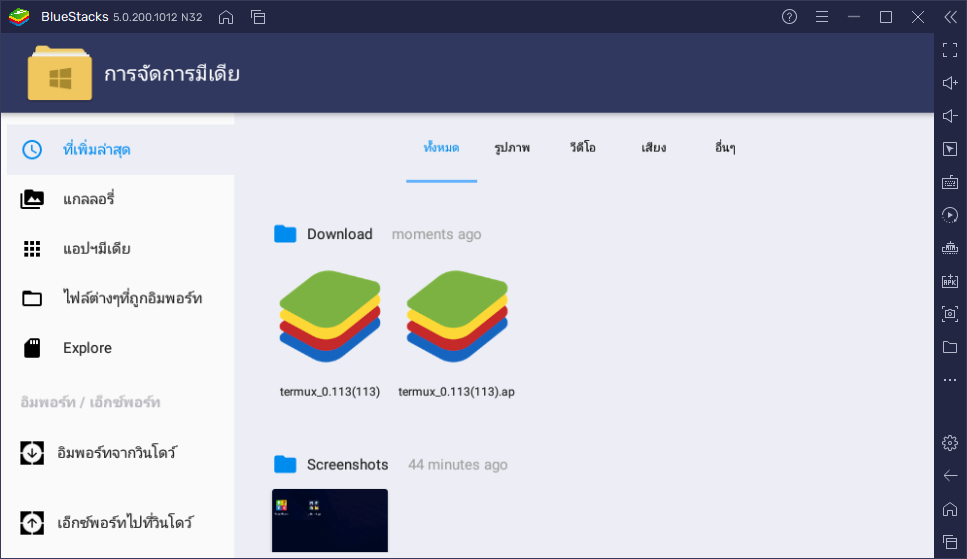Click the Android home icon in sidebar

point(950,509)
